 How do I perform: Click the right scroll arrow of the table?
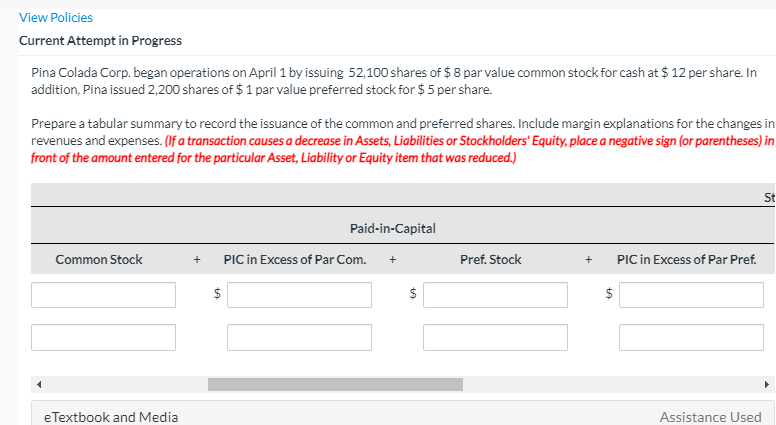(767, 384)
